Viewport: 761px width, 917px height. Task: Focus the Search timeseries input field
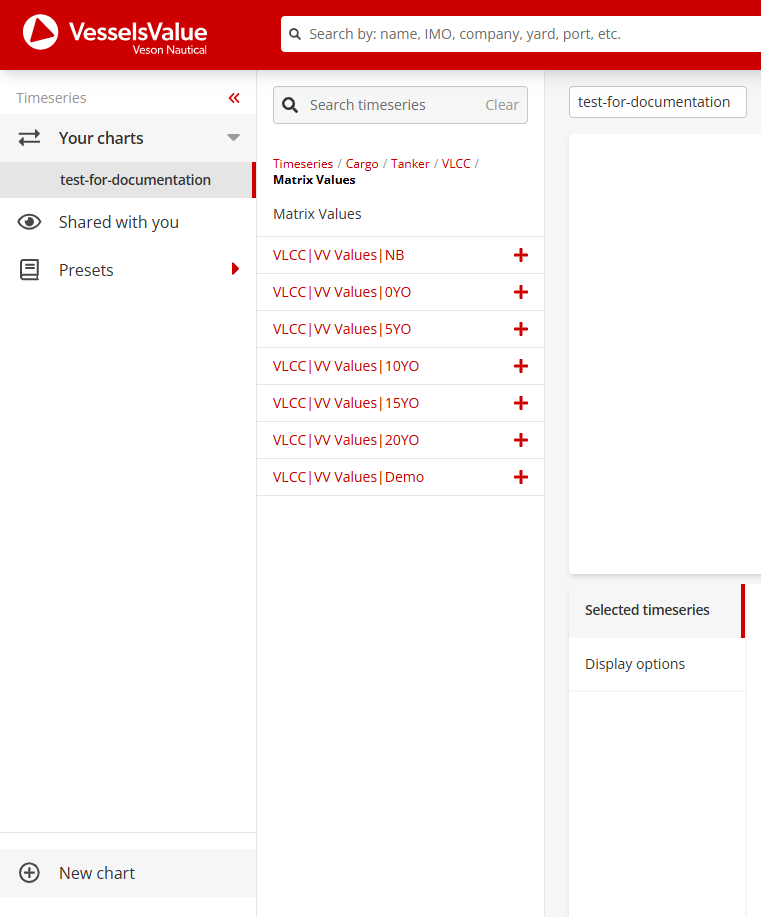[x=390, y=105]
